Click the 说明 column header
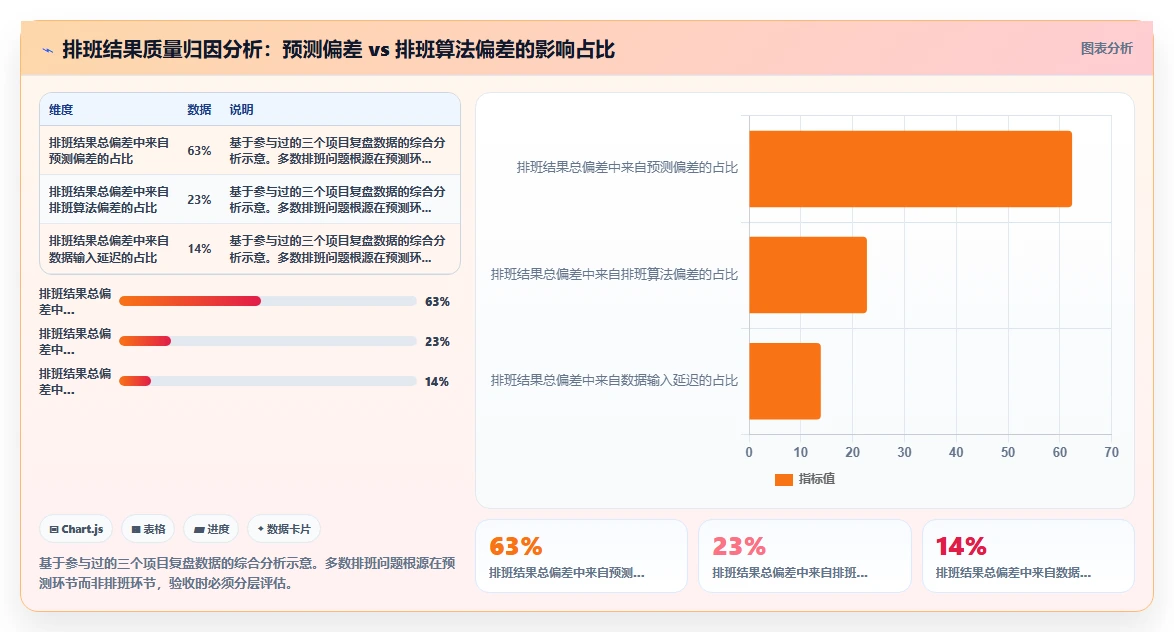Image resolution: width=1174 pixels, height=632 pixels. pos(241,109)
